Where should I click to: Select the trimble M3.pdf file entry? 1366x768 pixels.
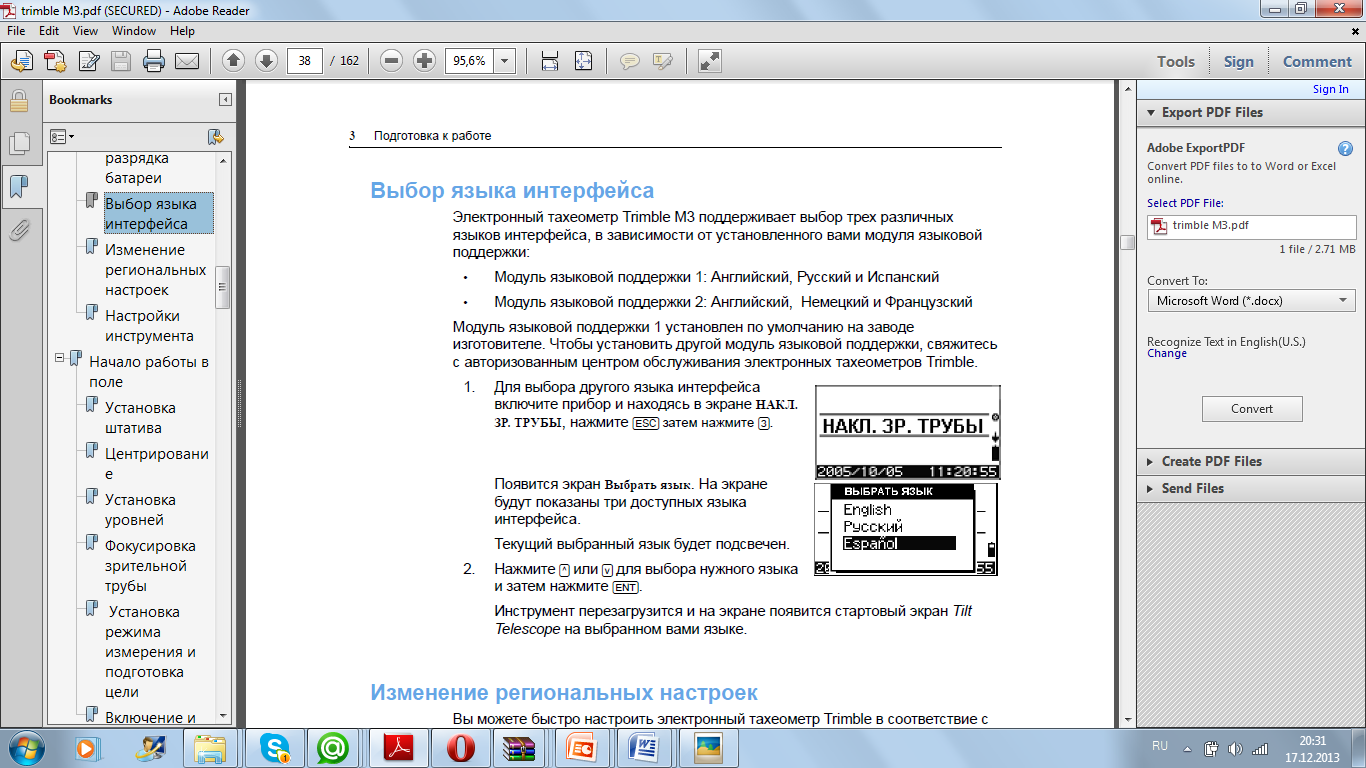coord(1251,226)
